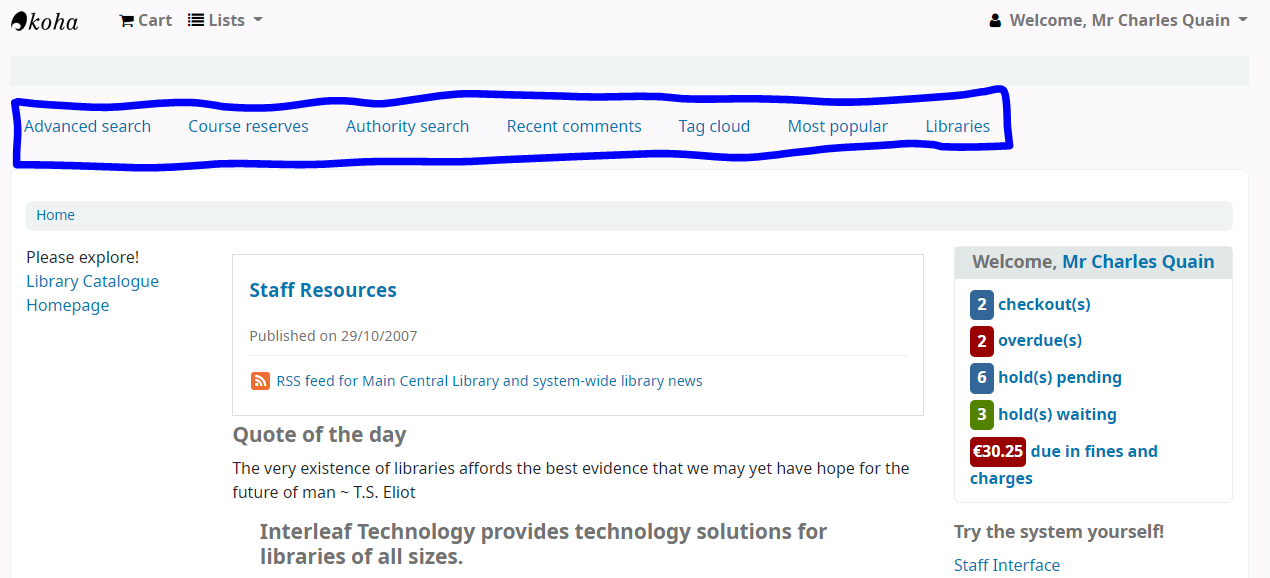Click the Please explore! text
Image resolution: width=1270 pixels, height=578 pixels.
point(83,257)
